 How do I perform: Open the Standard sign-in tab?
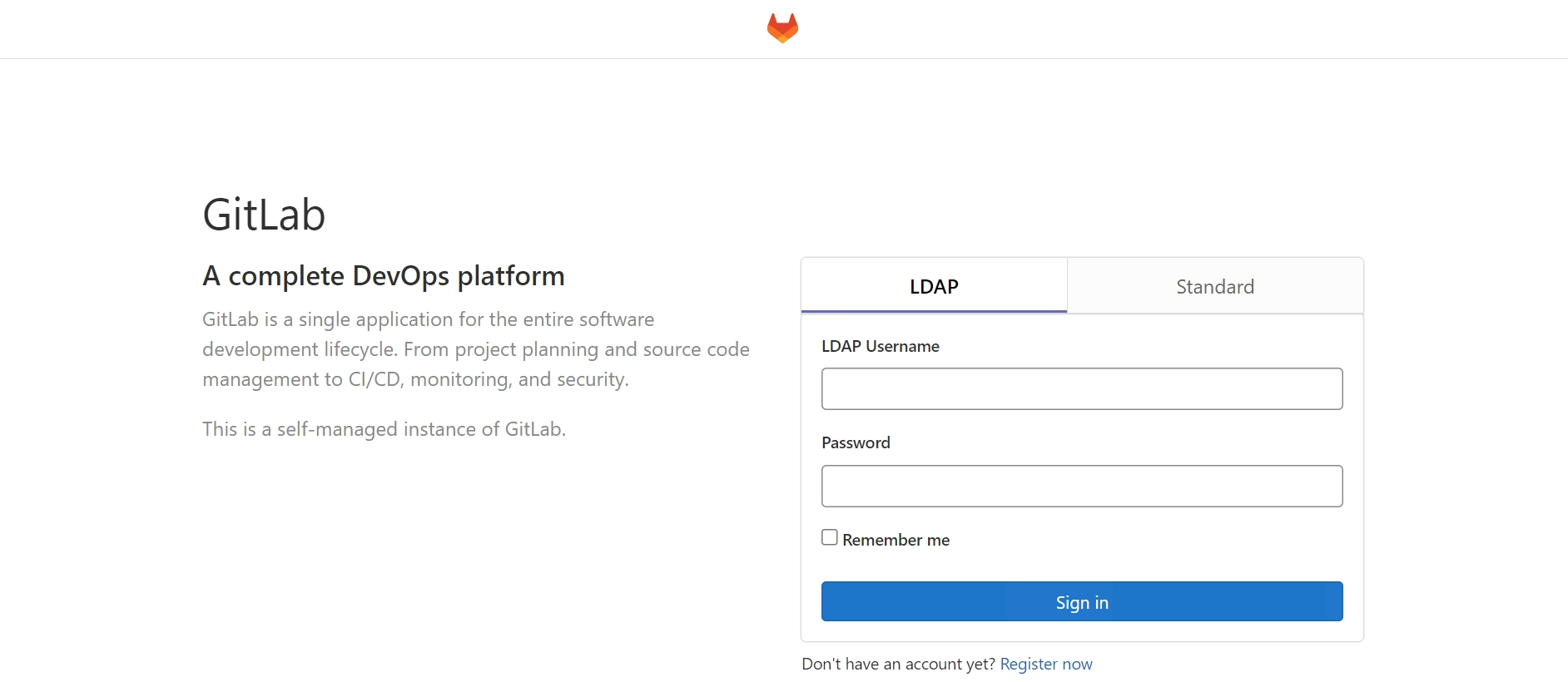click(x=1215, y=286)
